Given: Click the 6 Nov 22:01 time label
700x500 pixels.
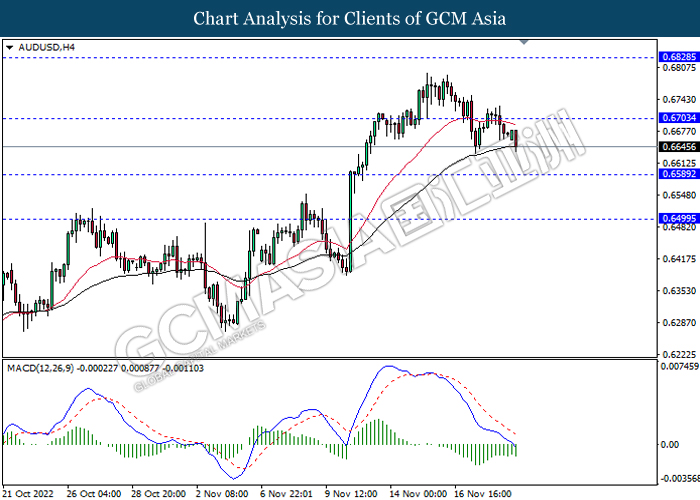Looking at the screenshot, I should pyautogui.click(x=287, y=493).
